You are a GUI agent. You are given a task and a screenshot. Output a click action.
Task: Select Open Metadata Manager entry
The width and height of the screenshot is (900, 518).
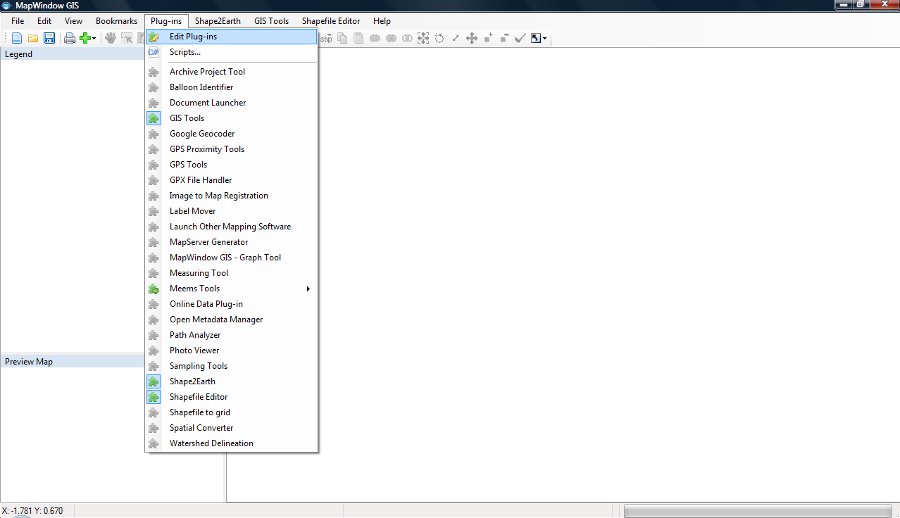(231, 320)
